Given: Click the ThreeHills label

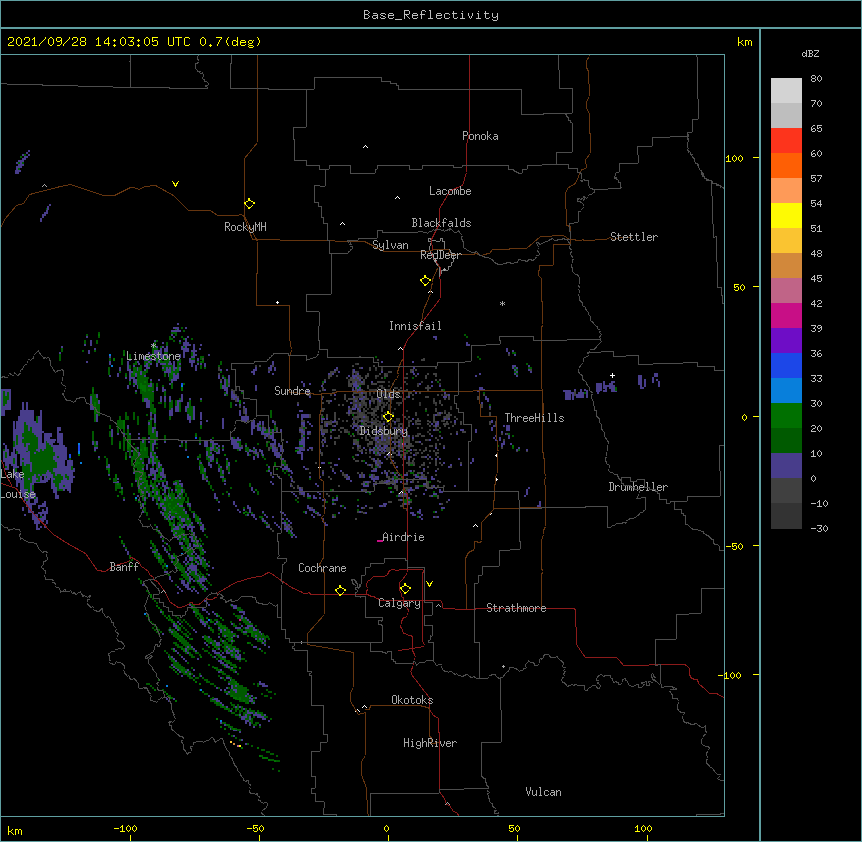Looking at the screenshot, I should click(534, 418).
